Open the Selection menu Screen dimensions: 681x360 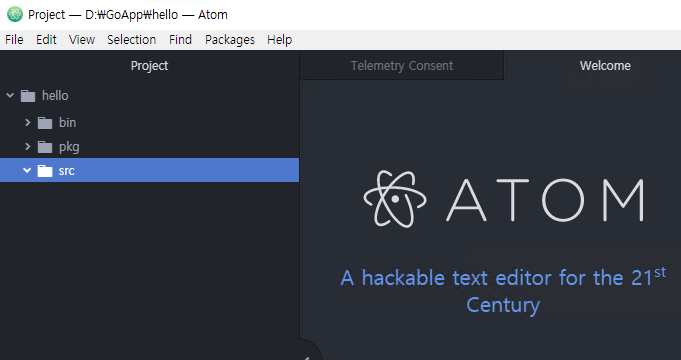tap(131, 40)
